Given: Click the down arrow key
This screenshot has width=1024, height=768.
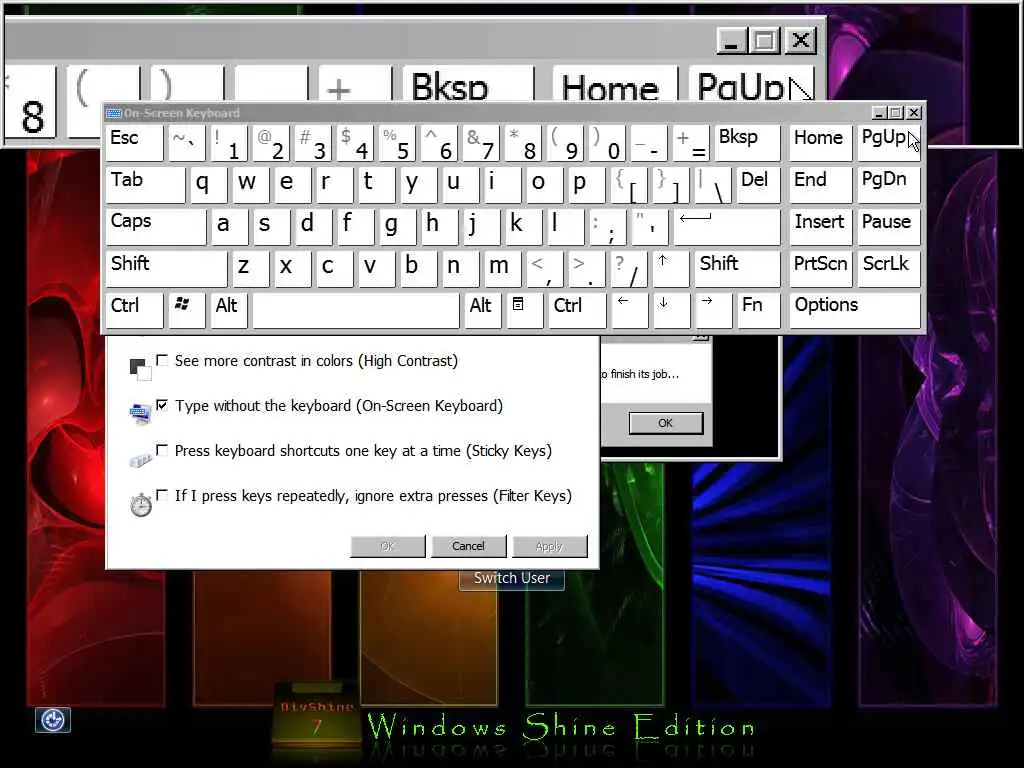Looking at the screenshot, I should click(x=671, y=310).
